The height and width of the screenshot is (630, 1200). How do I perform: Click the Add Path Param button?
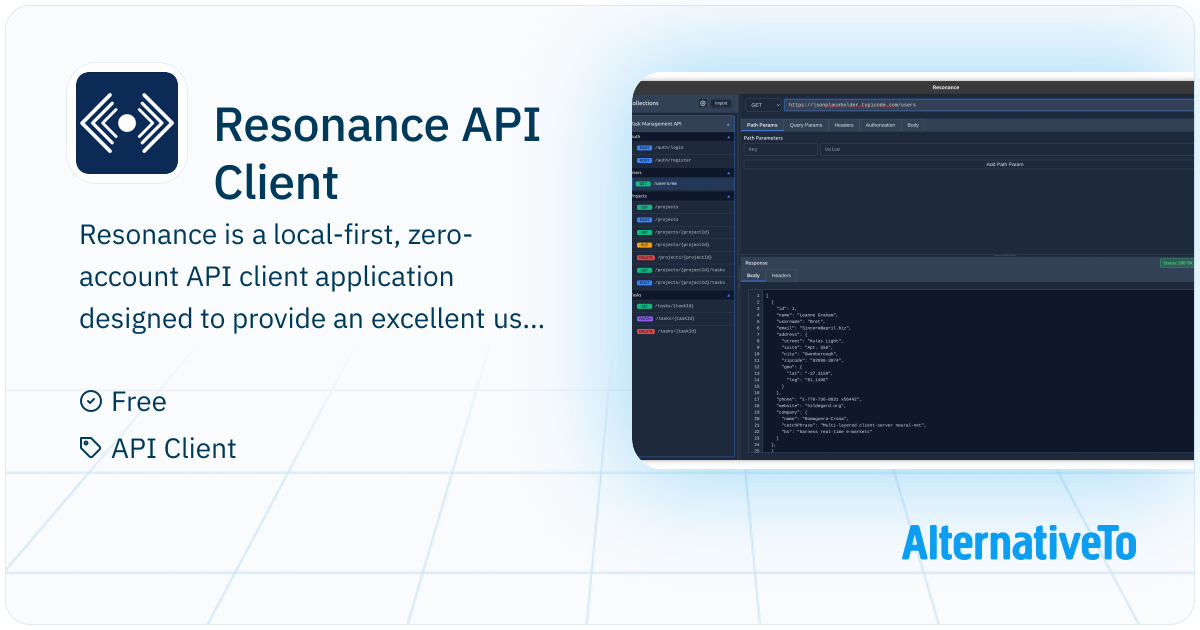point(968,164)
